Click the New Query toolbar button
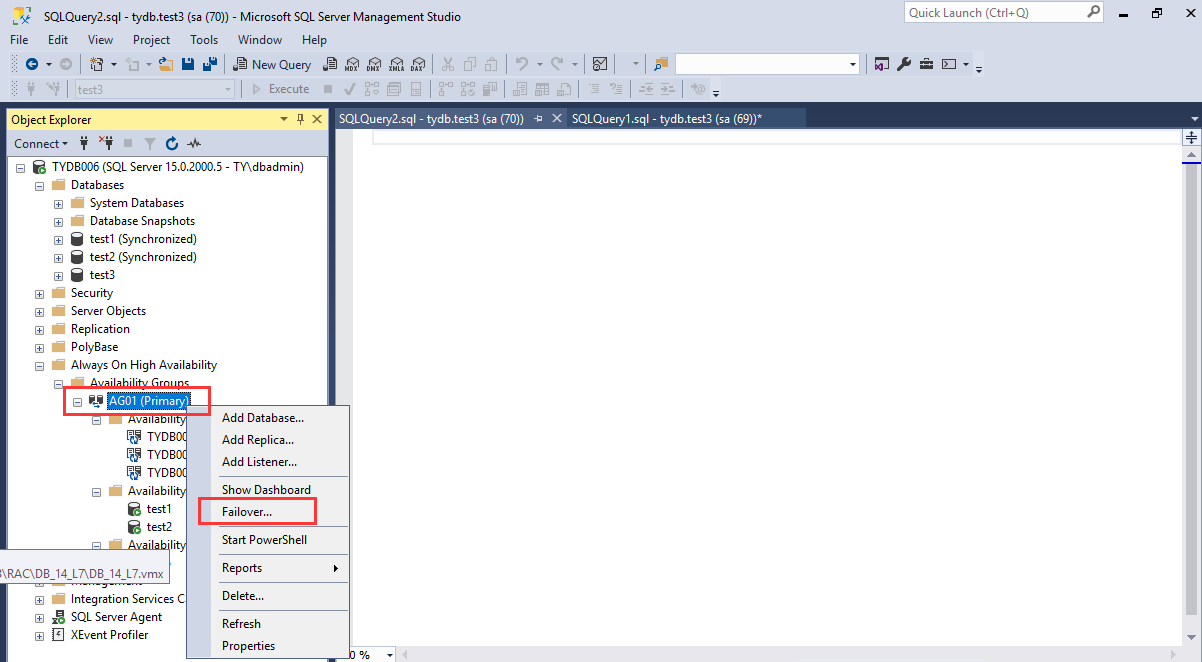 pos(273,64)
